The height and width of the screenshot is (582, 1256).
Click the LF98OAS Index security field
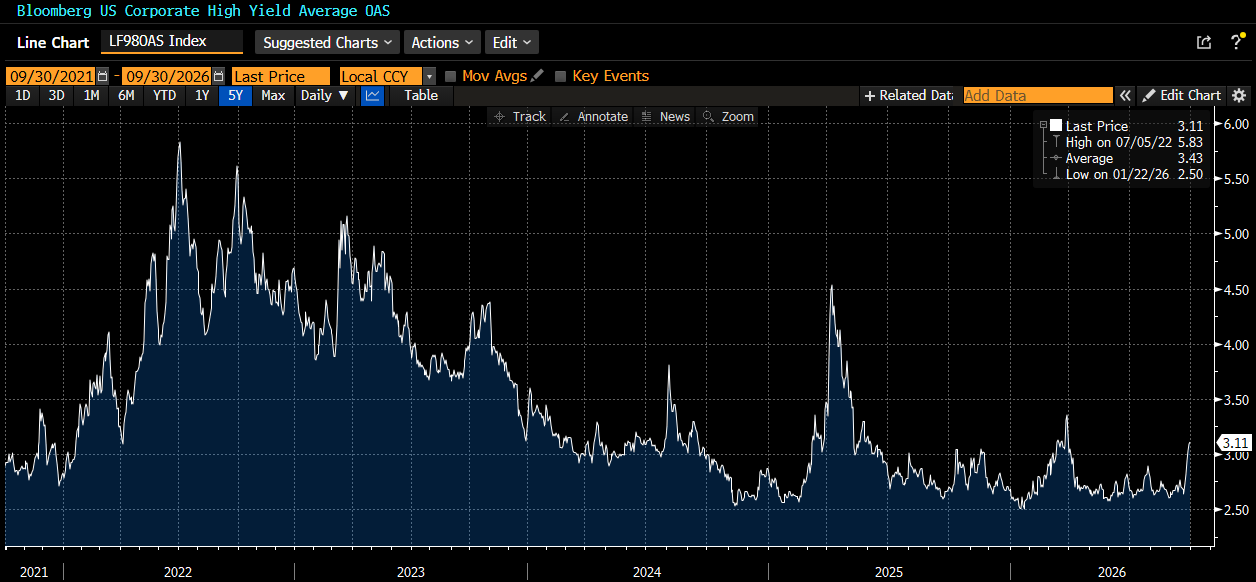coord(172,42)
